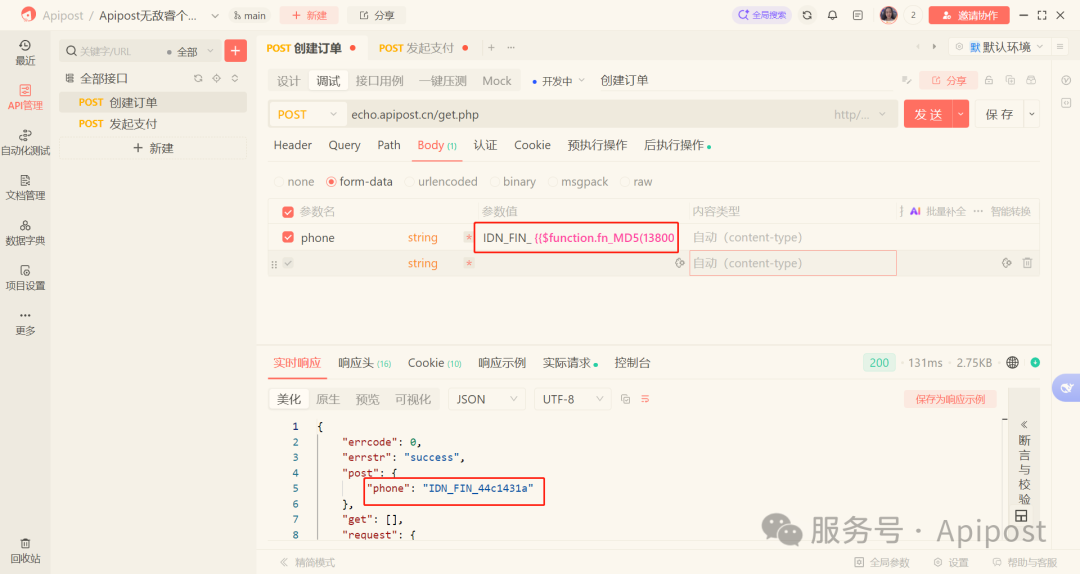Select the none body type
The width and height of the screenshot is (1080, 574).
tap(294, 182)
